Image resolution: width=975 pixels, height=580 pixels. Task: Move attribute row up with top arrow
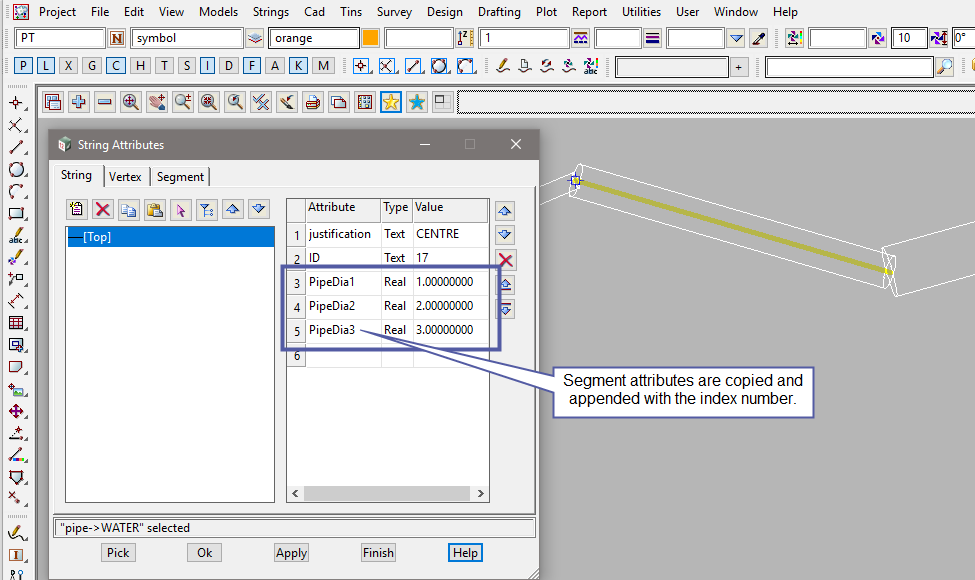click(x=505, y=211)
